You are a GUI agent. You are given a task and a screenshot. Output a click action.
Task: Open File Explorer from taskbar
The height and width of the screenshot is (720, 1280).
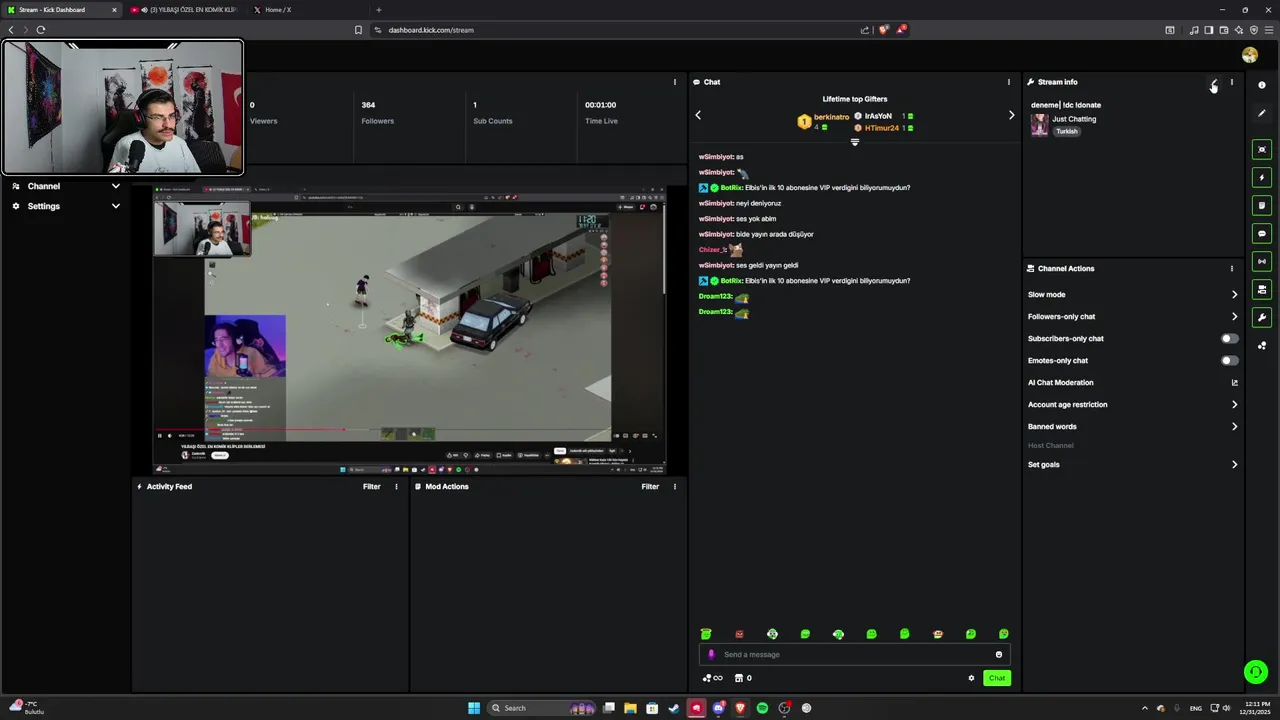630,708
